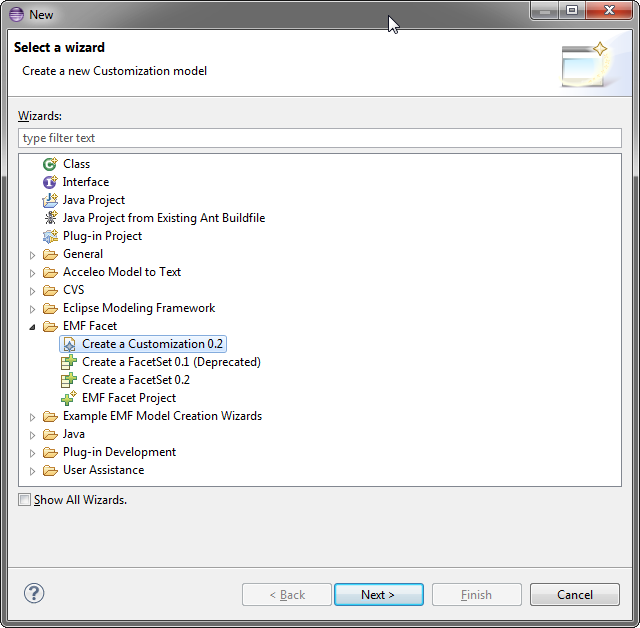Image resolution: width=640 pixels, height=628 pixels.
Task: Open help via the question mark icon
Action: coord(34,593)
